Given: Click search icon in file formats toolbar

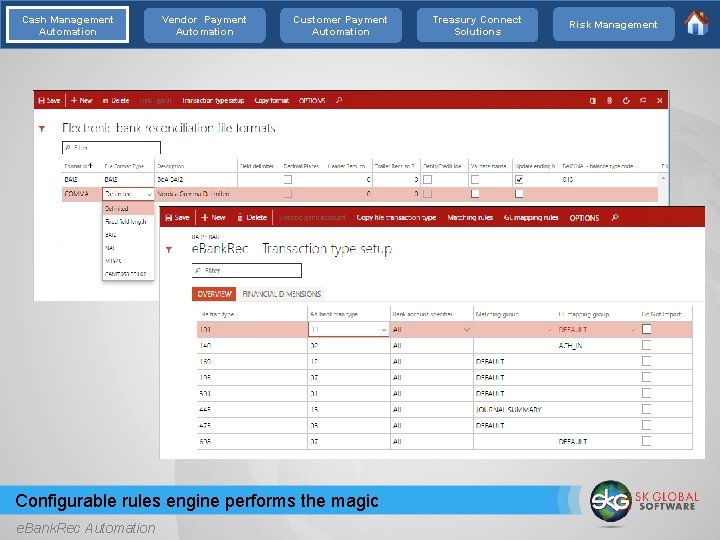Looking at the screenshot, I should (x=339, y=100).
